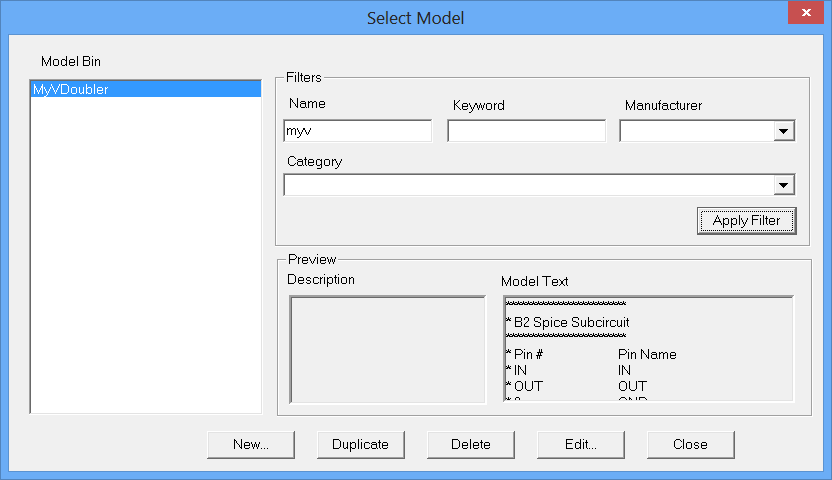The width and height of the screenshot is (832, 480).
Task: Click inside the Category combo box field
Action: pos(528,185)
